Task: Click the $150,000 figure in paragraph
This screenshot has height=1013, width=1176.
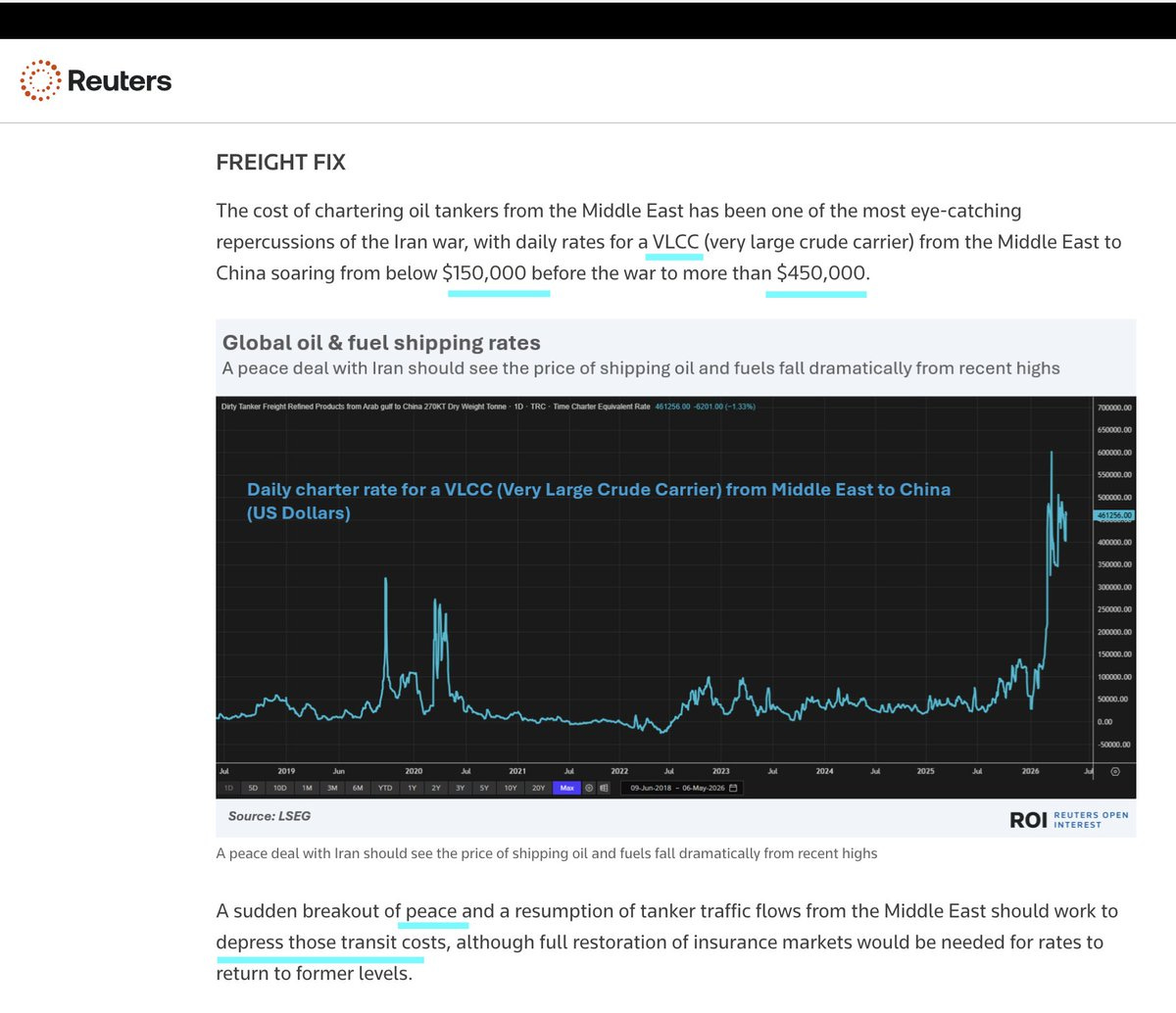Action: [x=484, y=273]
